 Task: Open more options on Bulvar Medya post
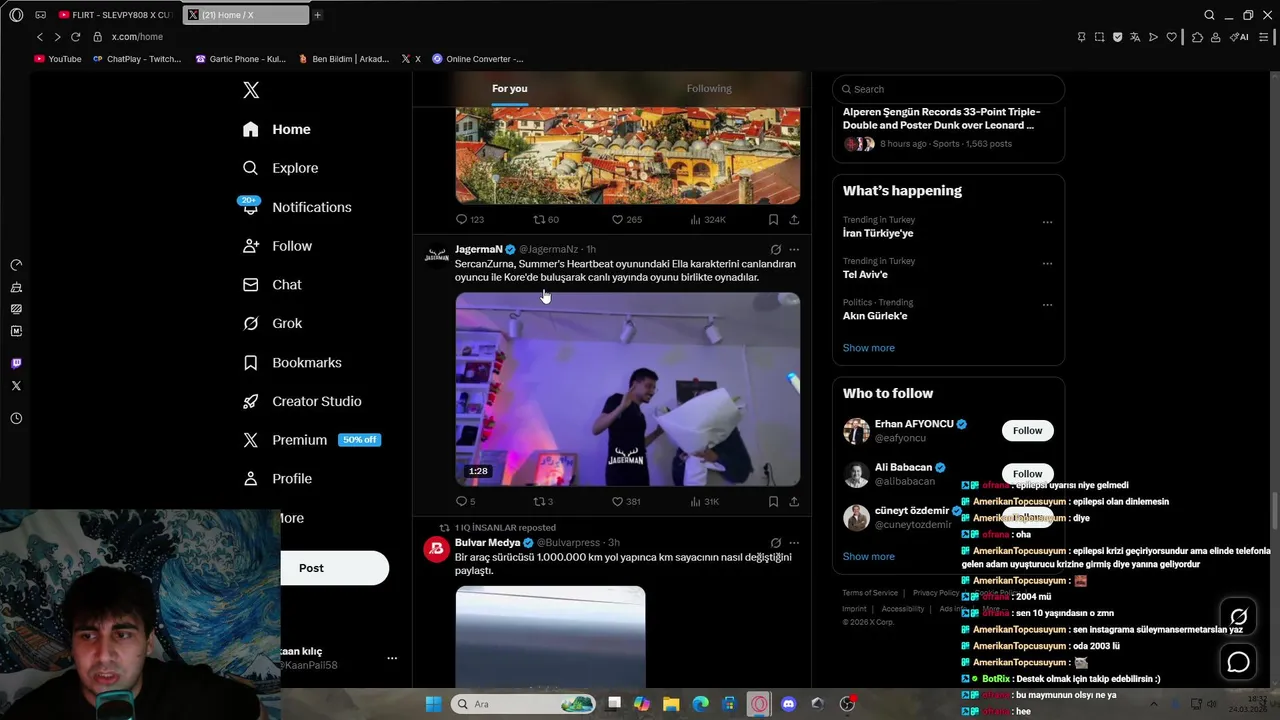[794, 543]
